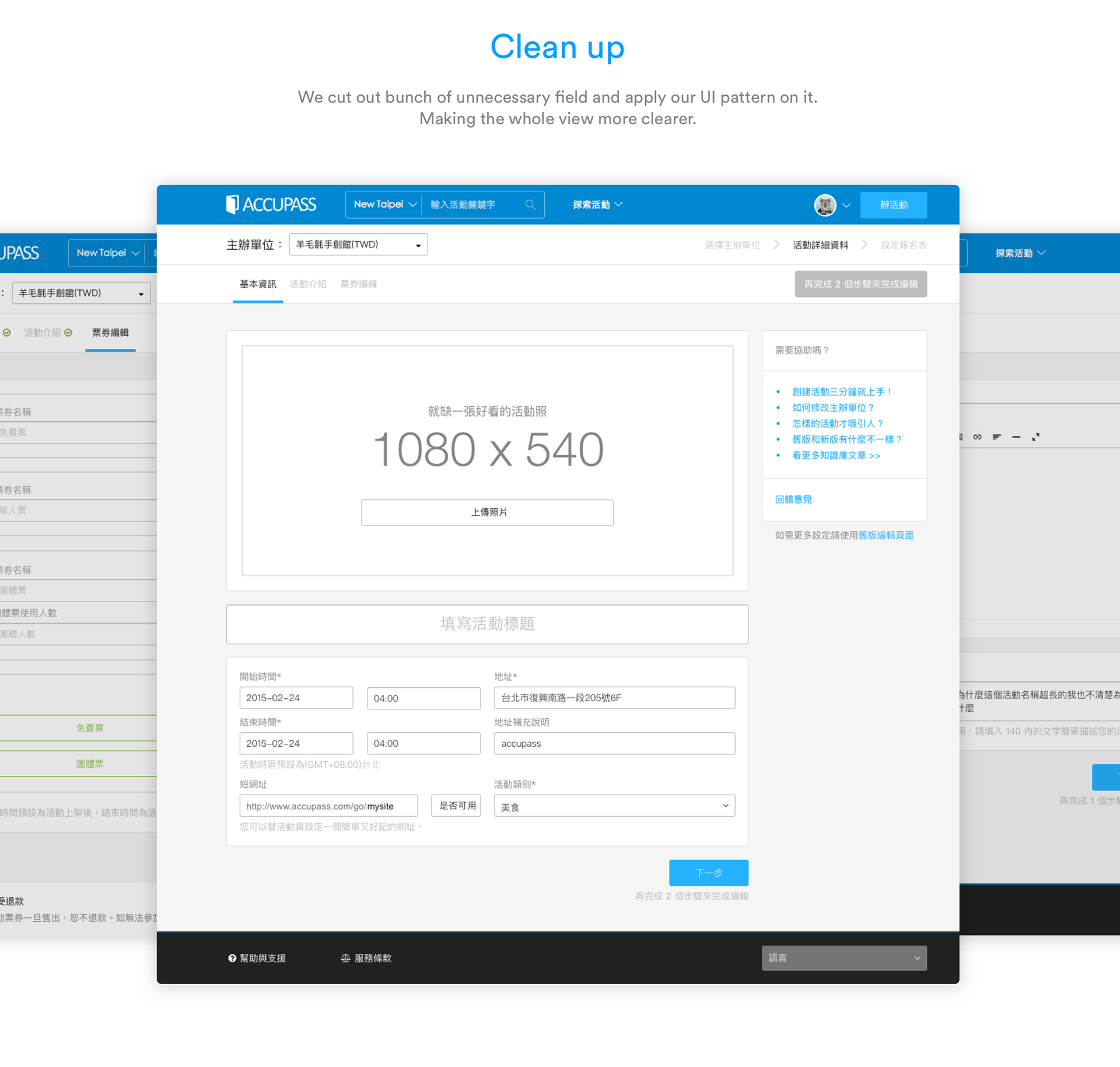Open the 語言 language selector in footer
Viewport: 1120px width, 1067px height.
pyautogui.click(x=843, y=958)
